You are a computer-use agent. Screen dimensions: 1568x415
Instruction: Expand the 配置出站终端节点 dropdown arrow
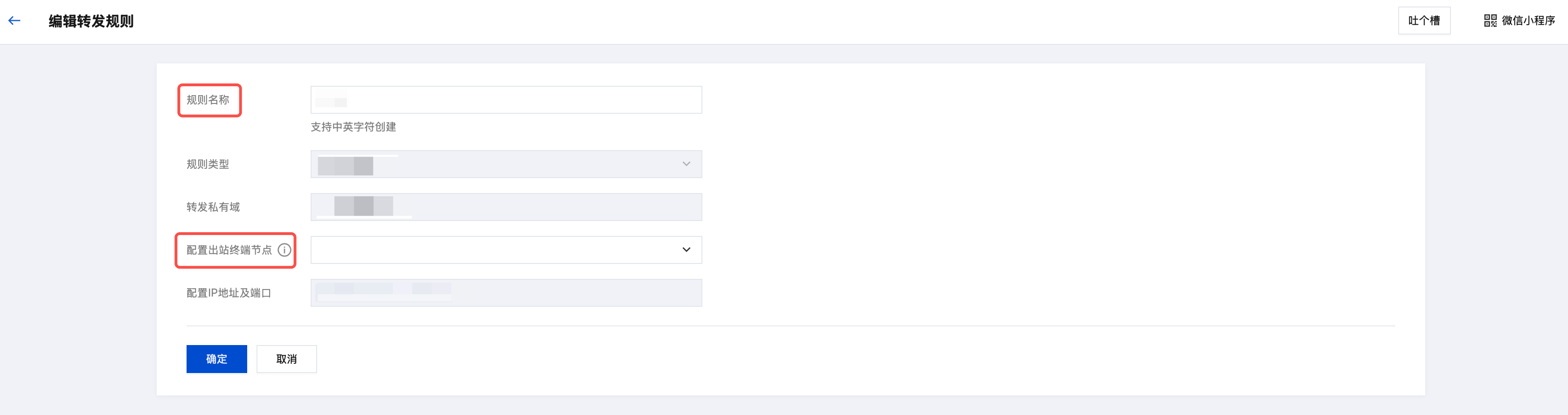pos(686,250)
